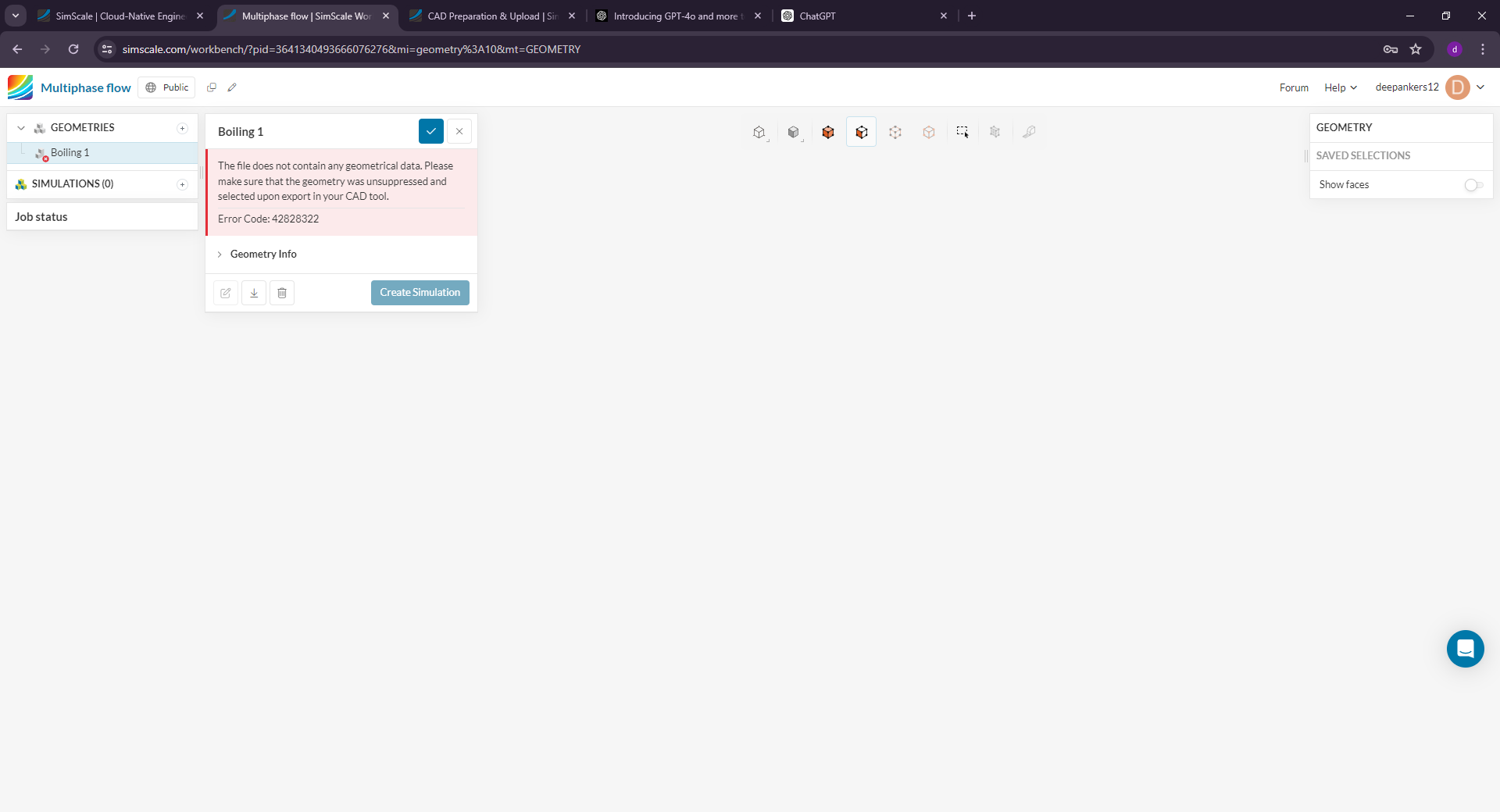Collapse the GEOMETRIES tree
The image size is (1500, 812).
[x=21, y=128]
